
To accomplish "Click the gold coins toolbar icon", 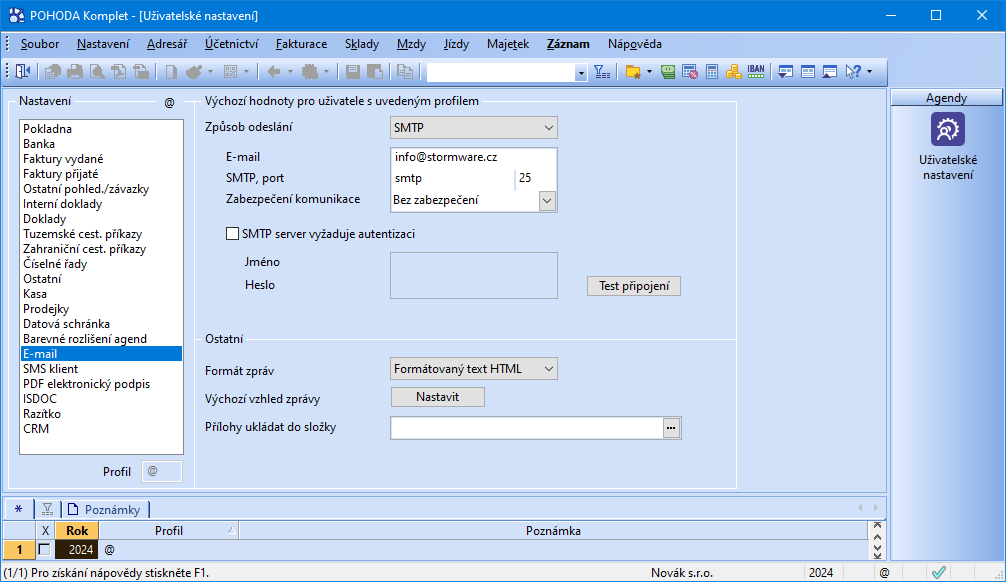I will (x=733, y=71).
